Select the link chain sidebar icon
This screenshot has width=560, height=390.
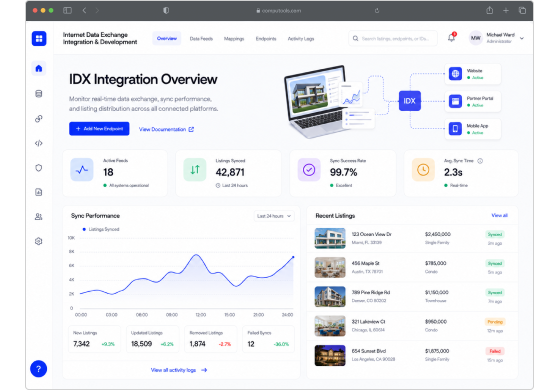39,119
